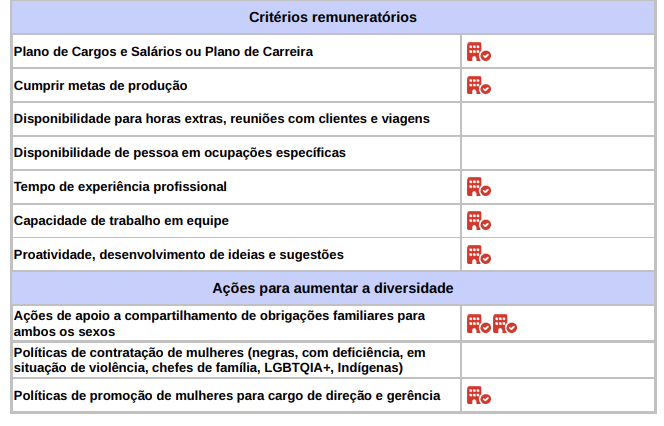Click the Tempo de experiência profissional label

120,187
